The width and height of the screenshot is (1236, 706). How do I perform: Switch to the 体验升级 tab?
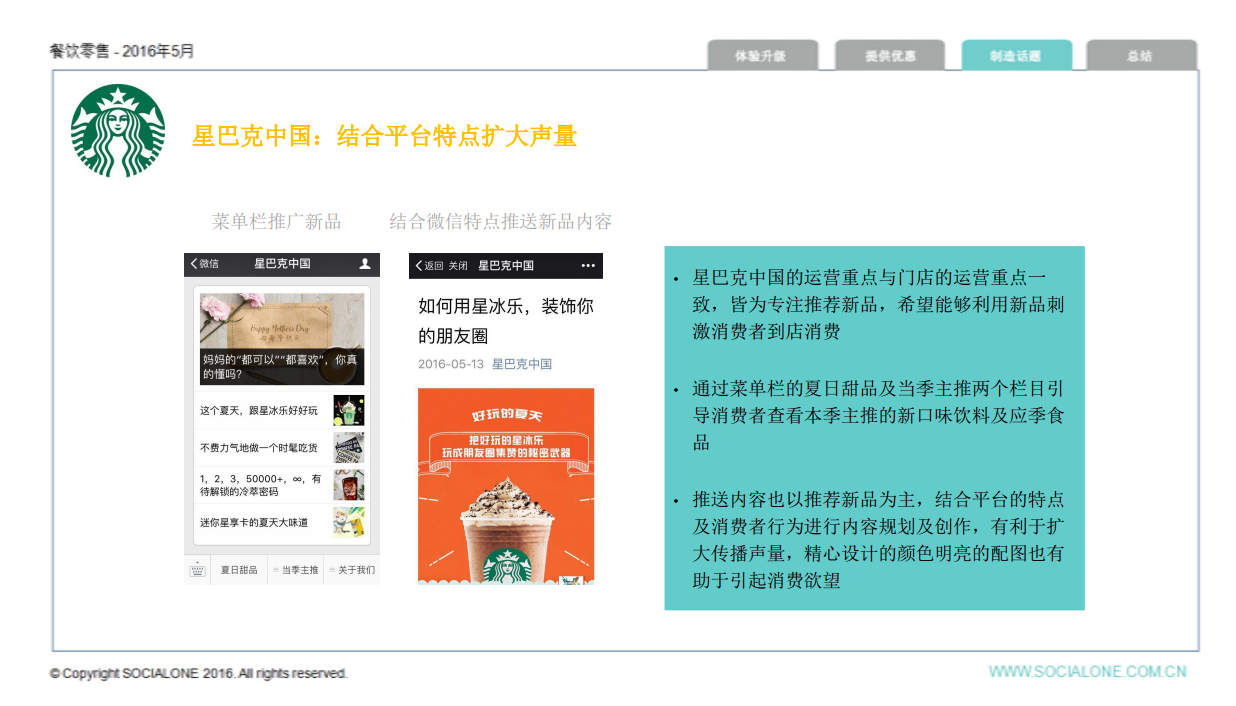tap(762, 55)
